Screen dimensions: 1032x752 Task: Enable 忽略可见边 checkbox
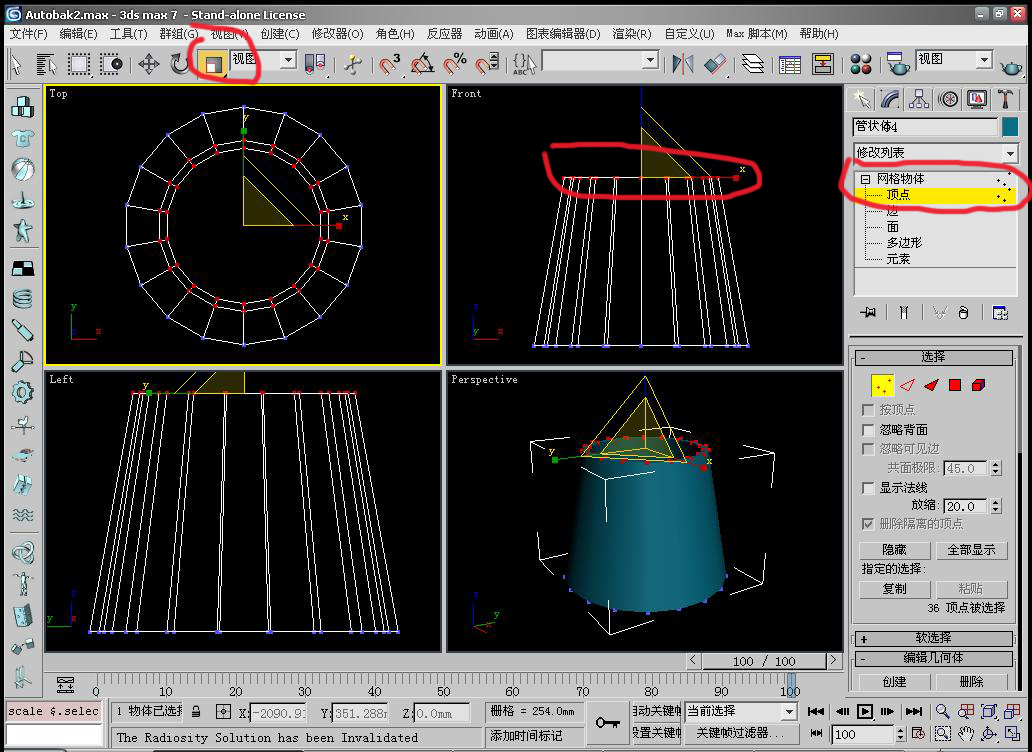click(868, 449)
